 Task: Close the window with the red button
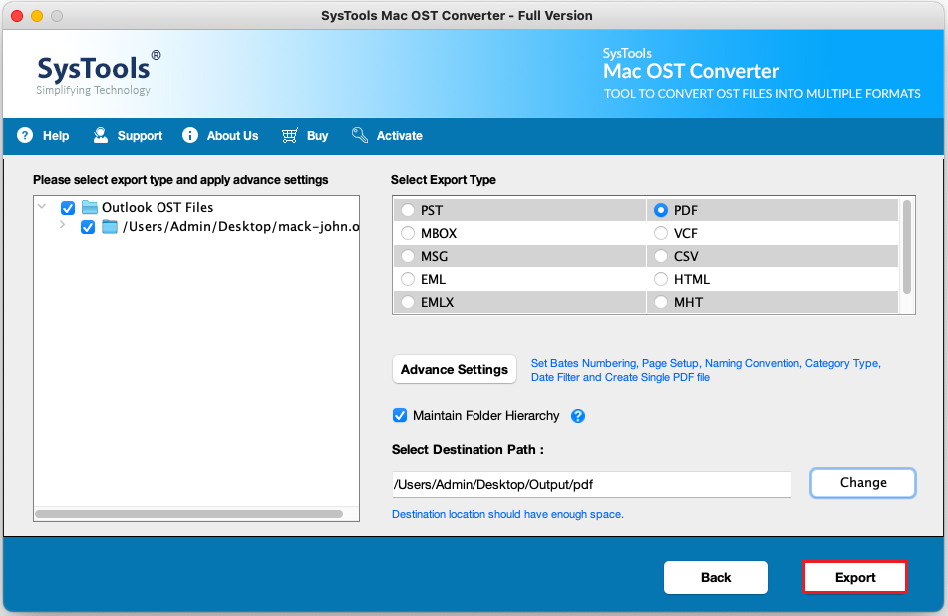pos(17,16)
